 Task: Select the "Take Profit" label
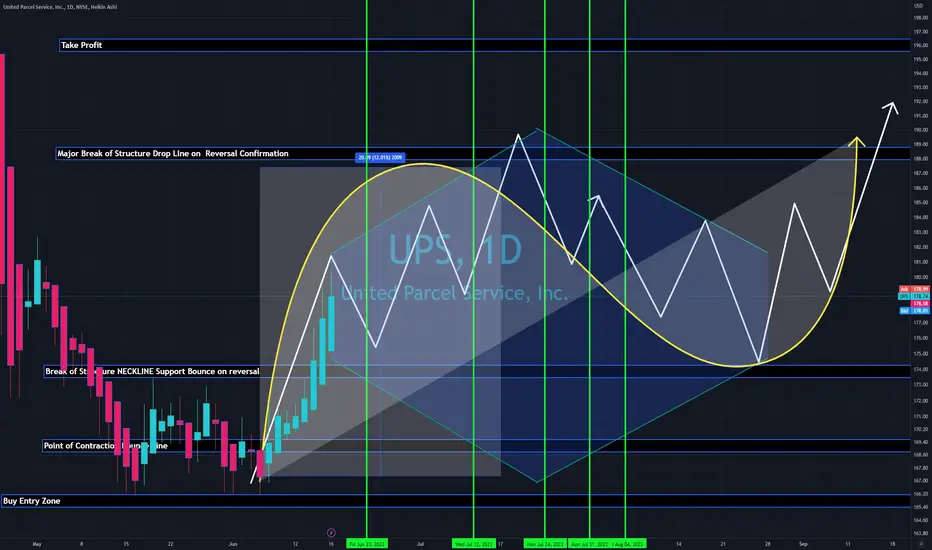tap(81, 45)
